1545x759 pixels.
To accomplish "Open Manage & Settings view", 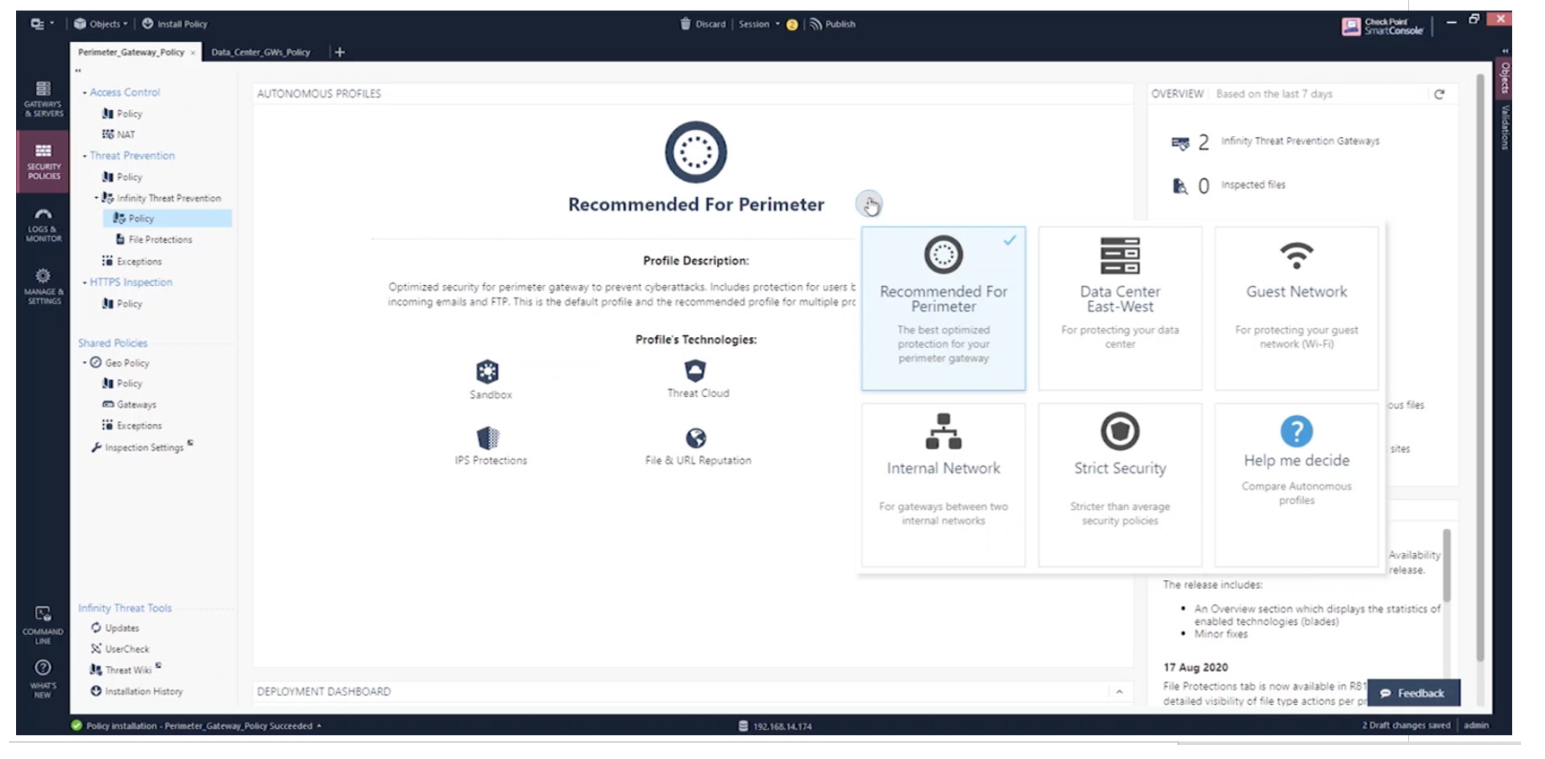I will tap(43, 286).
